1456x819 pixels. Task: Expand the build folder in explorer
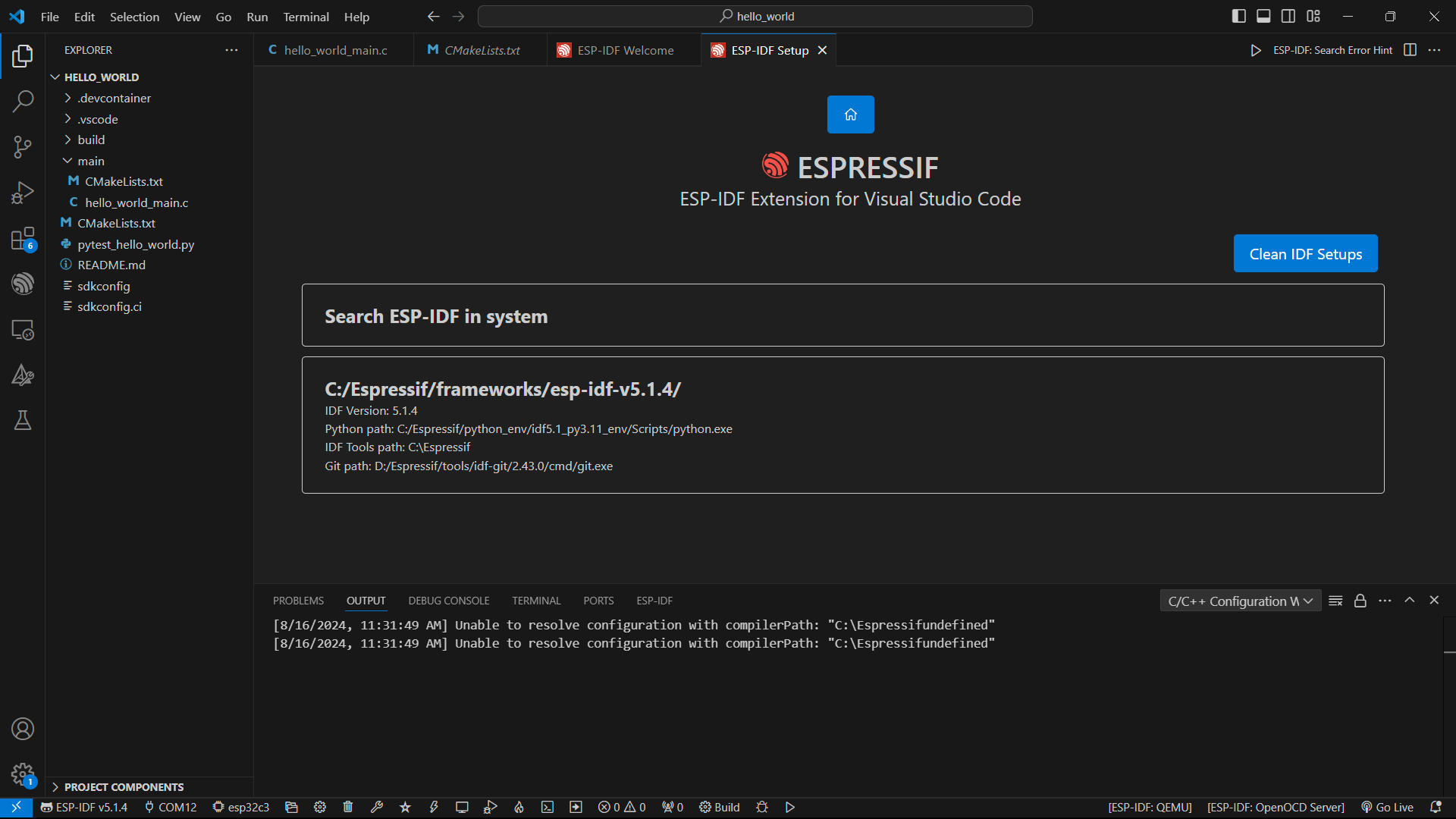[x=90, y=140]
